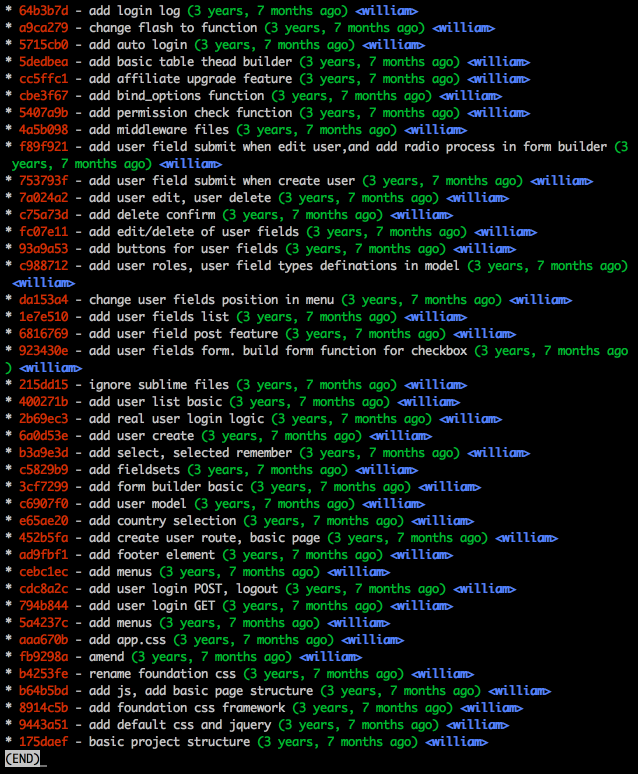Select message 'add country selection'

tap(162, 520)
